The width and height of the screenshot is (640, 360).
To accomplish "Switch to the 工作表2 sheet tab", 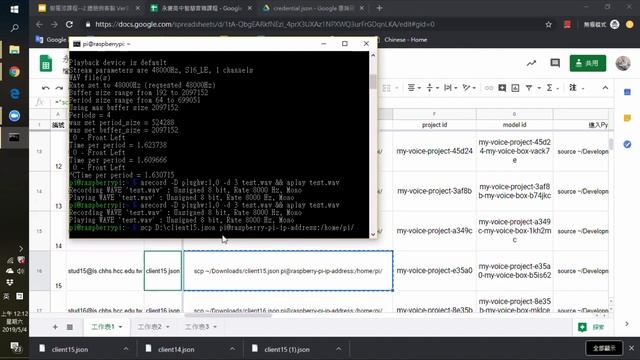I will click(149, 327).
